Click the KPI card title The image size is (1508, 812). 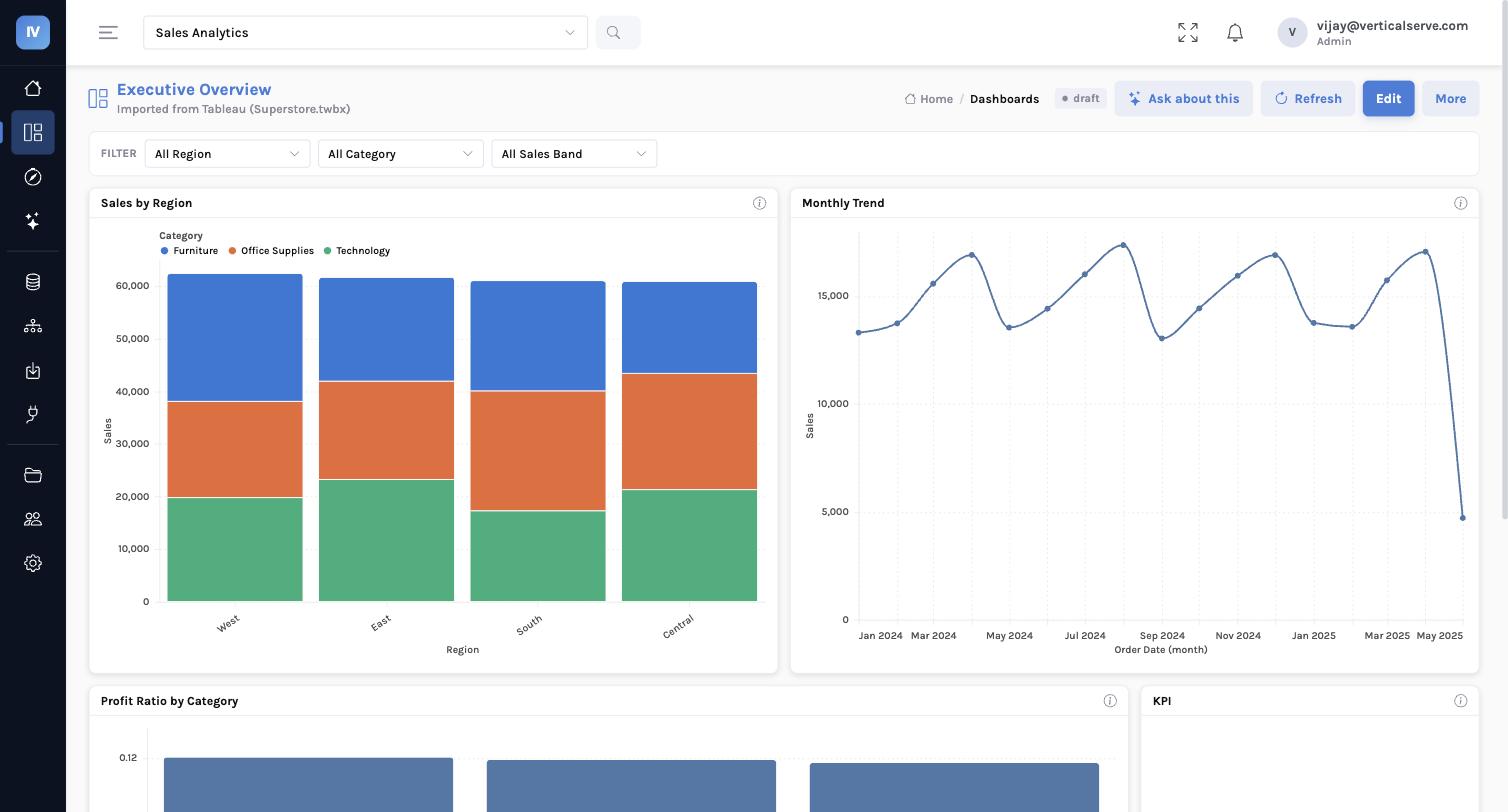coord(1162,701)
